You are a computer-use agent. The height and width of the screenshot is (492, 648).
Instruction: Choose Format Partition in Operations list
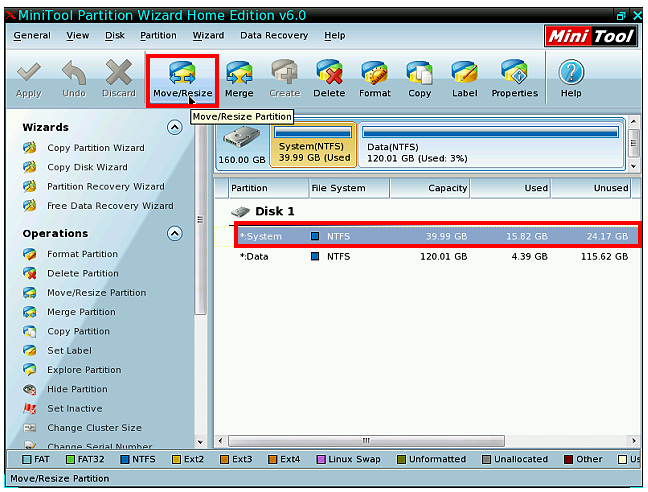point(71,254)
